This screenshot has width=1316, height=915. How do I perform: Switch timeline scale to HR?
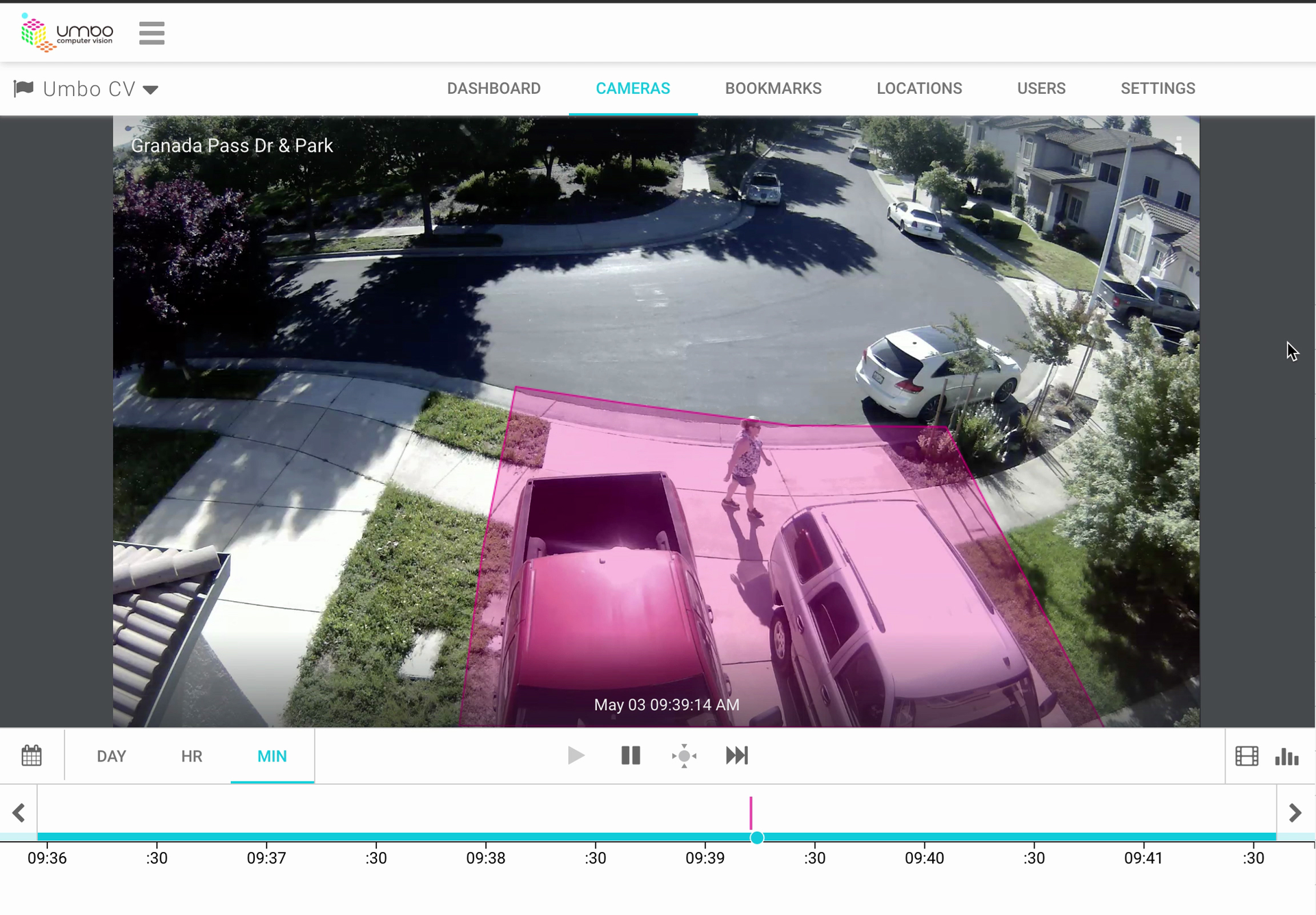point(191,756)
